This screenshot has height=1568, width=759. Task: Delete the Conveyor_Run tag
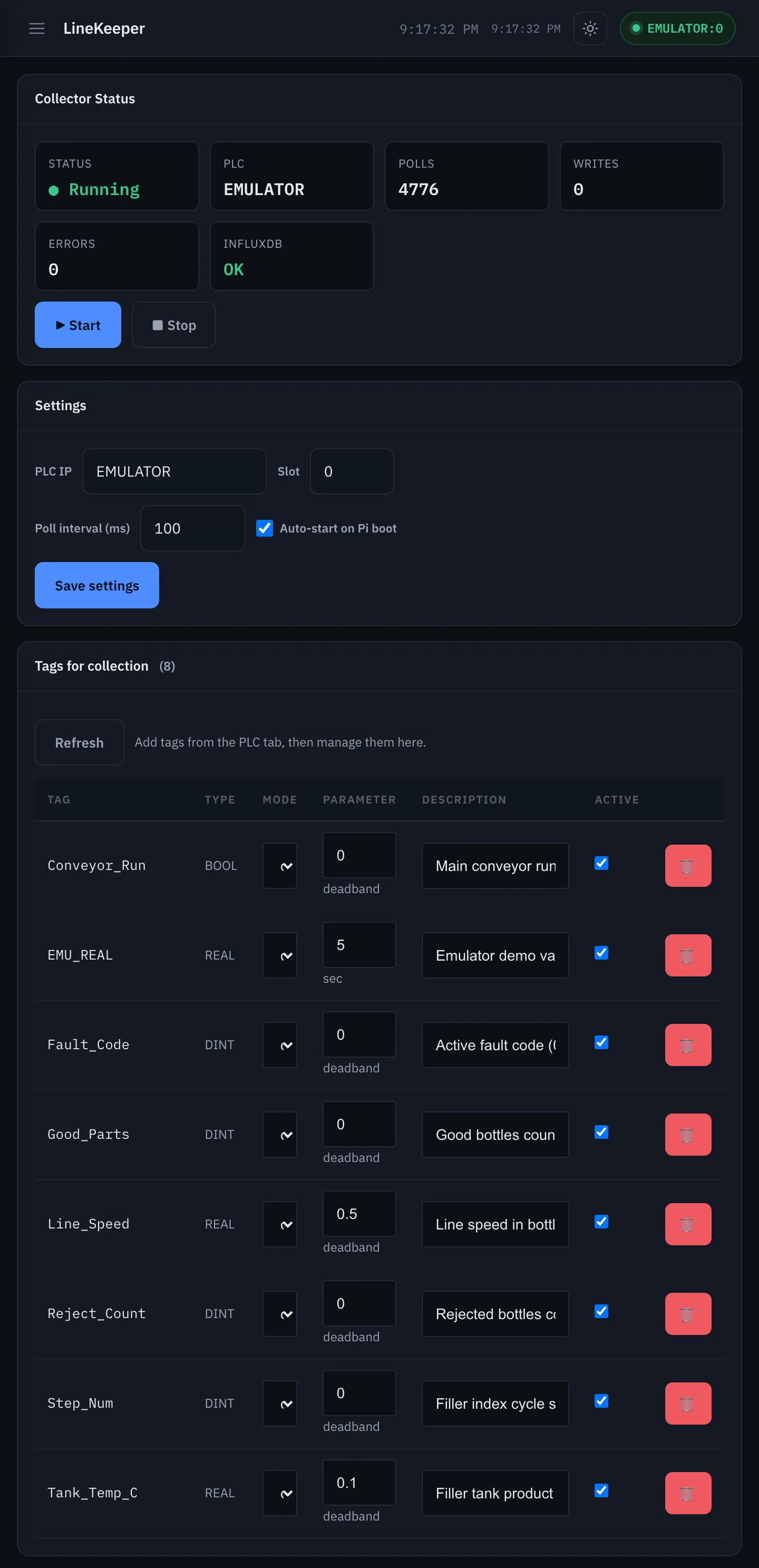[x=688, y=866]
